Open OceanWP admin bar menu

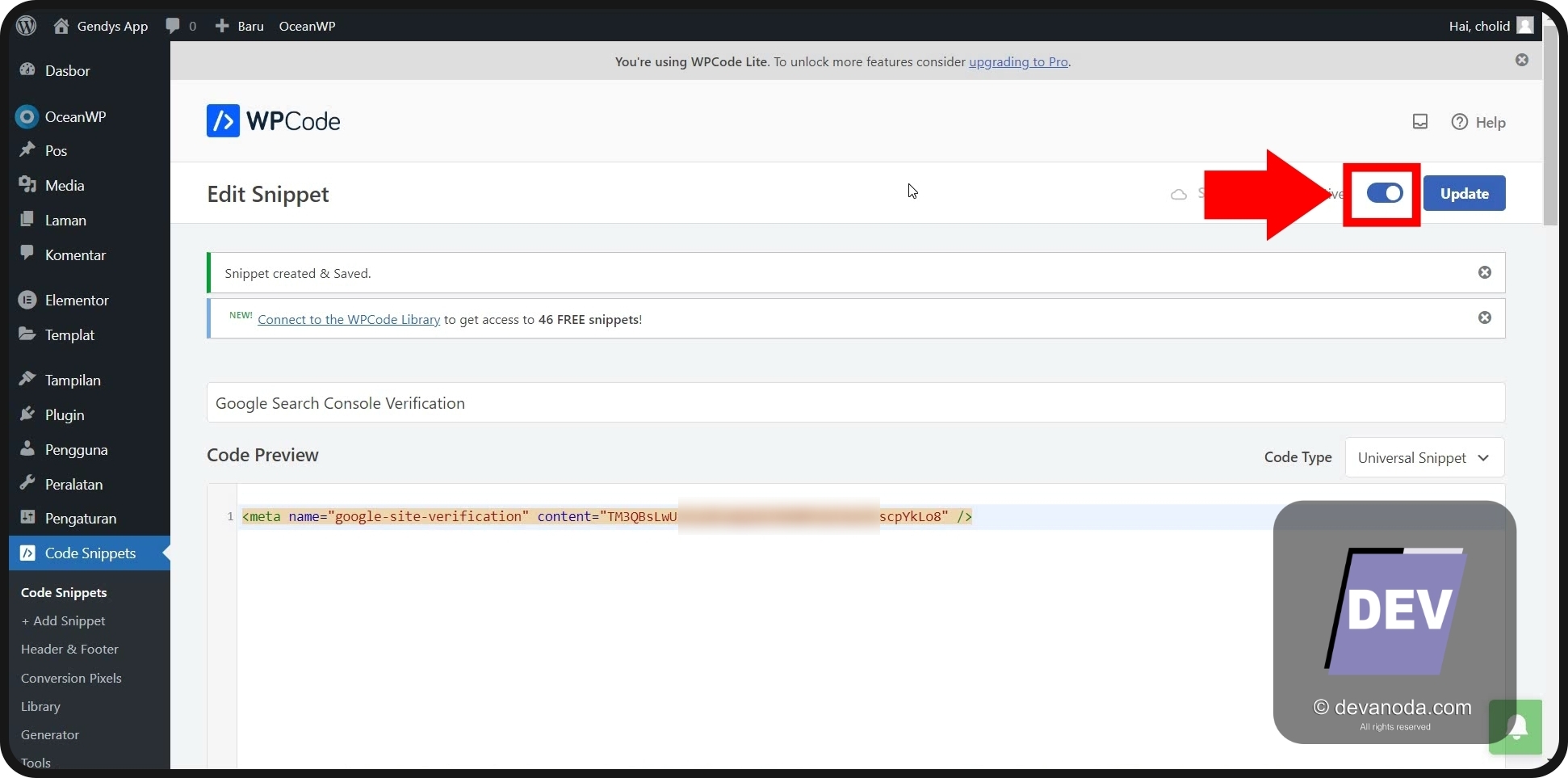tap(307, 26)
